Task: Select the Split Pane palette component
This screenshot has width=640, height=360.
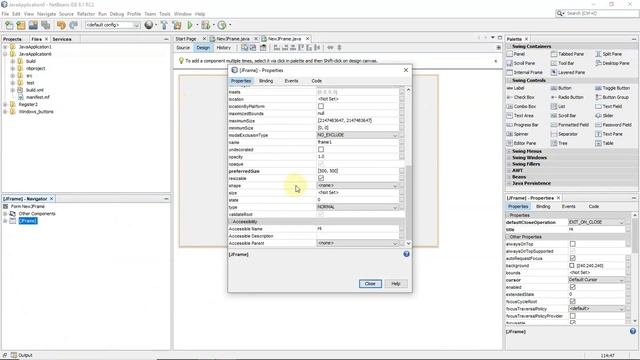Action: click(609, 54)
